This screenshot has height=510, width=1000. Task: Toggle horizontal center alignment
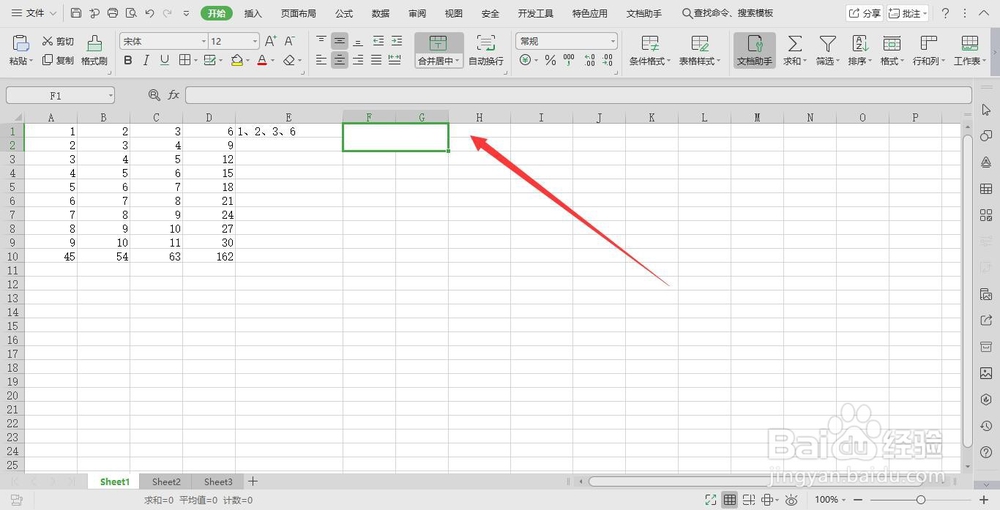[340, 61]
